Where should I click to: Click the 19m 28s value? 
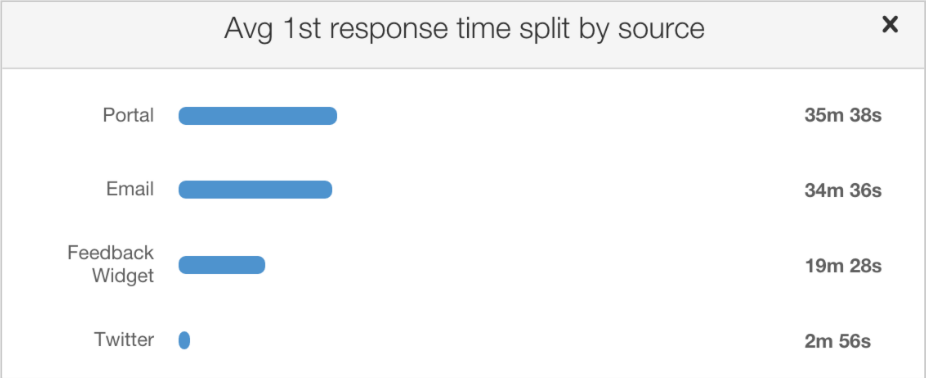(x=843, y=266)
